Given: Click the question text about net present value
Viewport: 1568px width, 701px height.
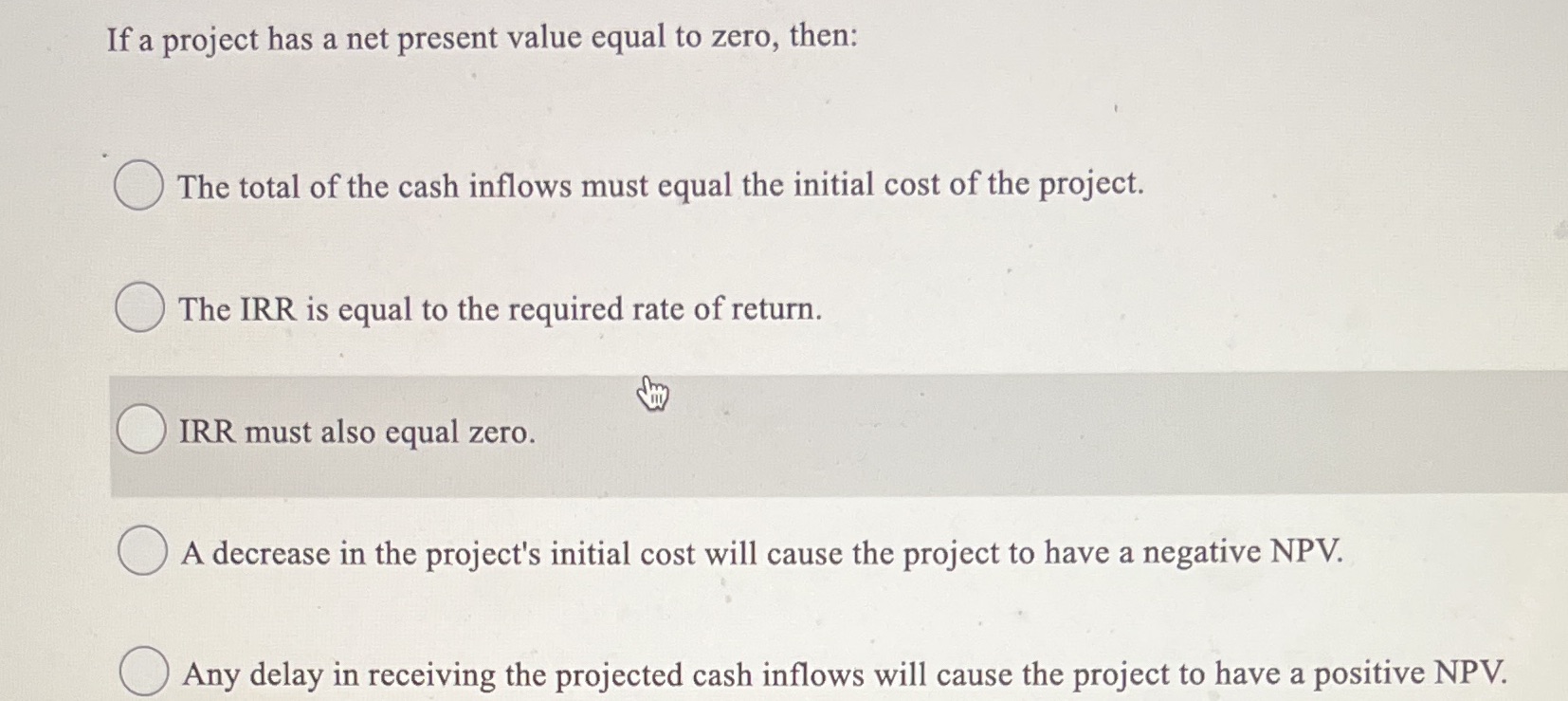Looking at the screenshot, I should click(483, 38).
